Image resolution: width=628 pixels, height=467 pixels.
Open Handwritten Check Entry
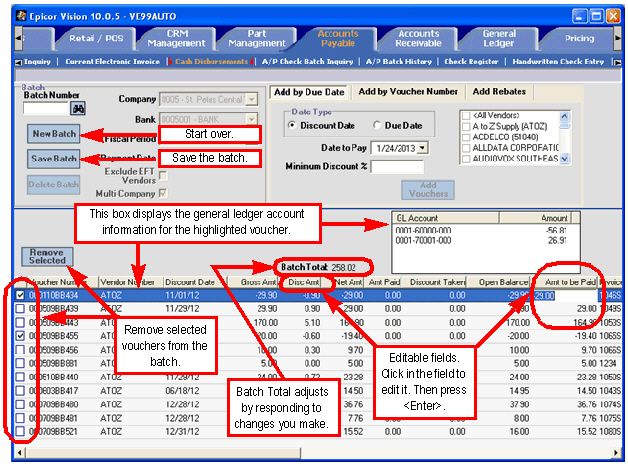click(558, 62)
